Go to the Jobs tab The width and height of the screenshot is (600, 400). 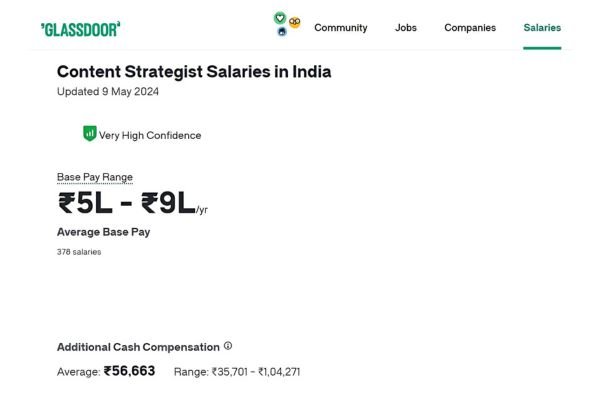pyautogui.click(x=406, y=28)
